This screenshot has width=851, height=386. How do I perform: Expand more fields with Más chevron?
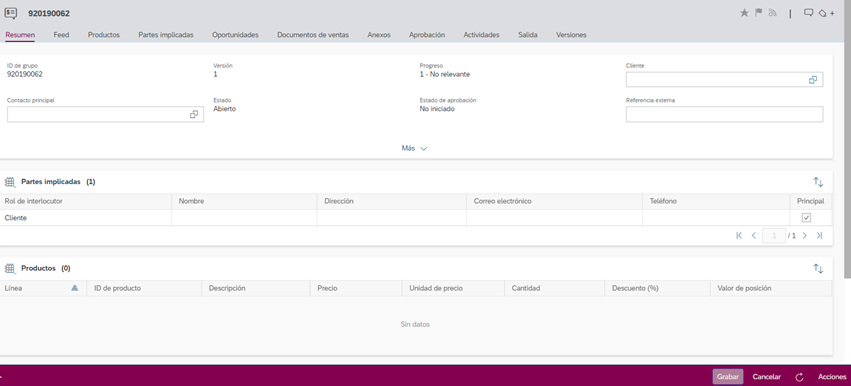click(415, 148)
